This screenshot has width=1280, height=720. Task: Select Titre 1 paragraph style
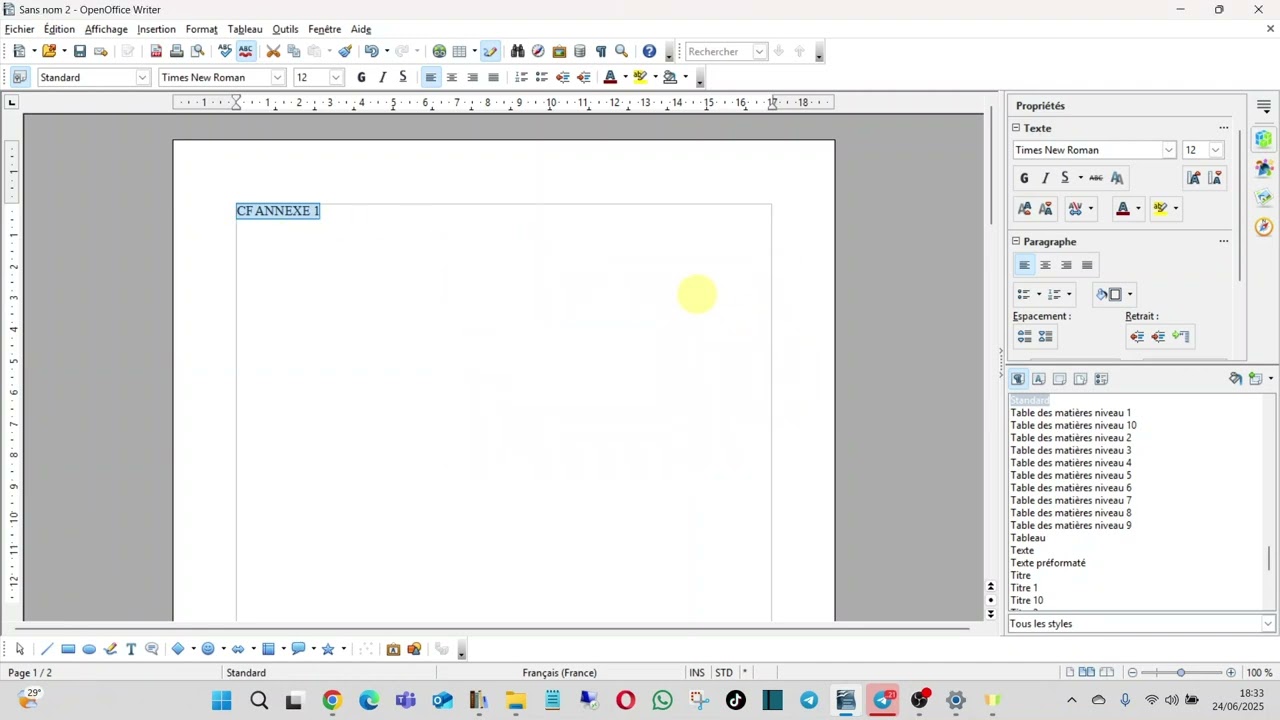point(1024,588)
